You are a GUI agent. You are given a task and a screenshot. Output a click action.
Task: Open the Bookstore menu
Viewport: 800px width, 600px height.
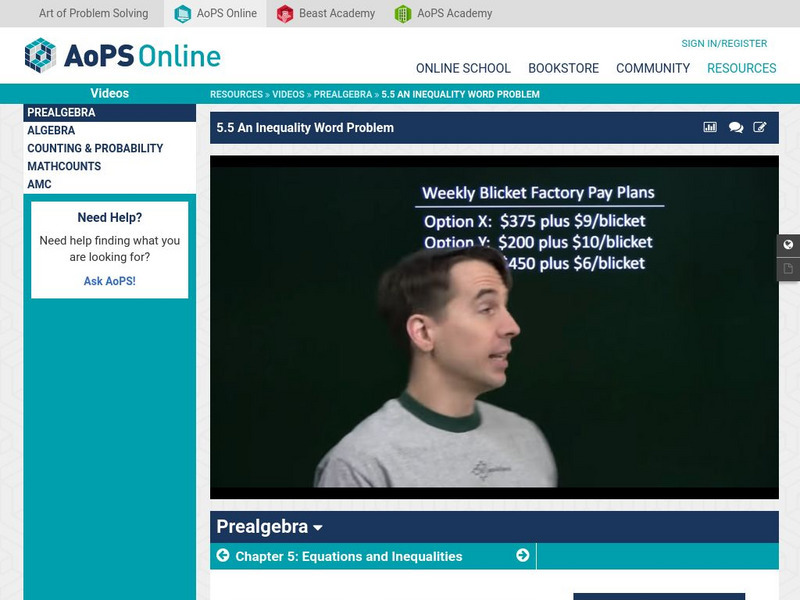563,68
